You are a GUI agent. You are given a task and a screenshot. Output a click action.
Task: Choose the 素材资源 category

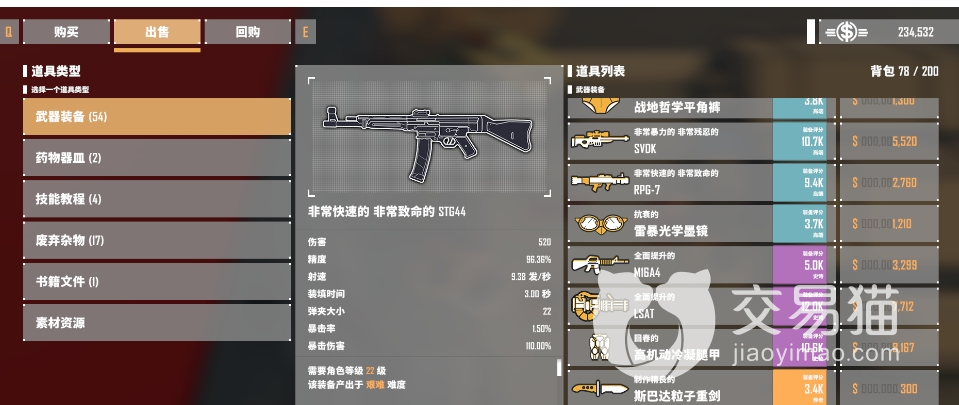[157, 322]
